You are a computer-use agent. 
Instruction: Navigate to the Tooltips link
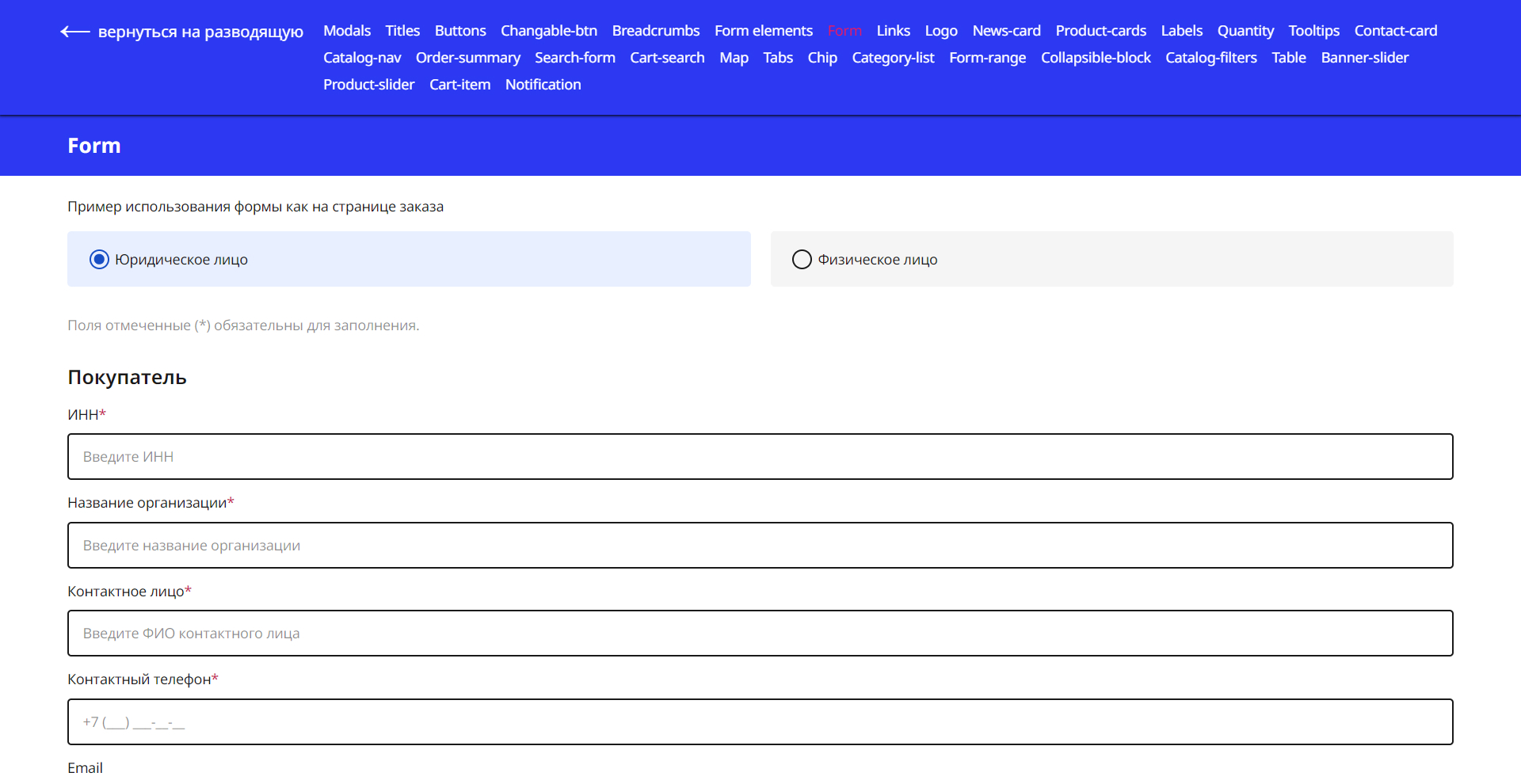click(x=1313, y=31)
